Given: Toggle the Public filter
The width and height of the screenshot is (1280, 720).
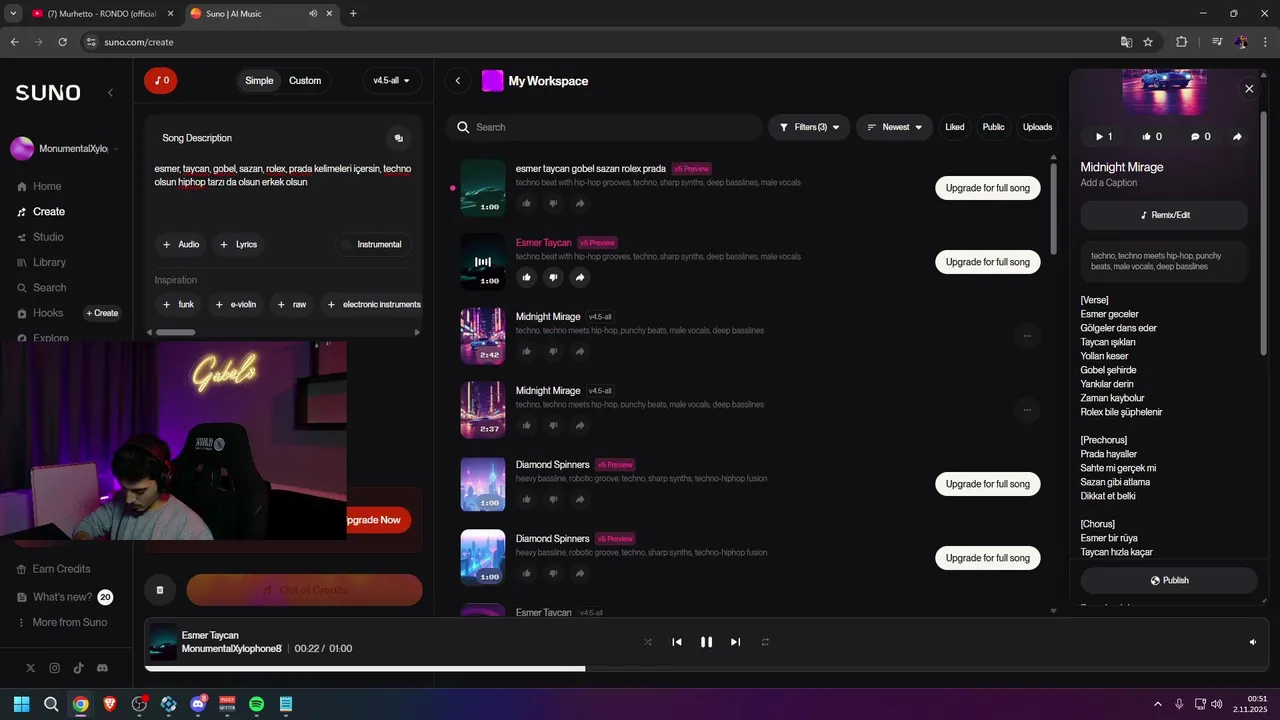Looking at the screenshot, I should tap(993, 127).
